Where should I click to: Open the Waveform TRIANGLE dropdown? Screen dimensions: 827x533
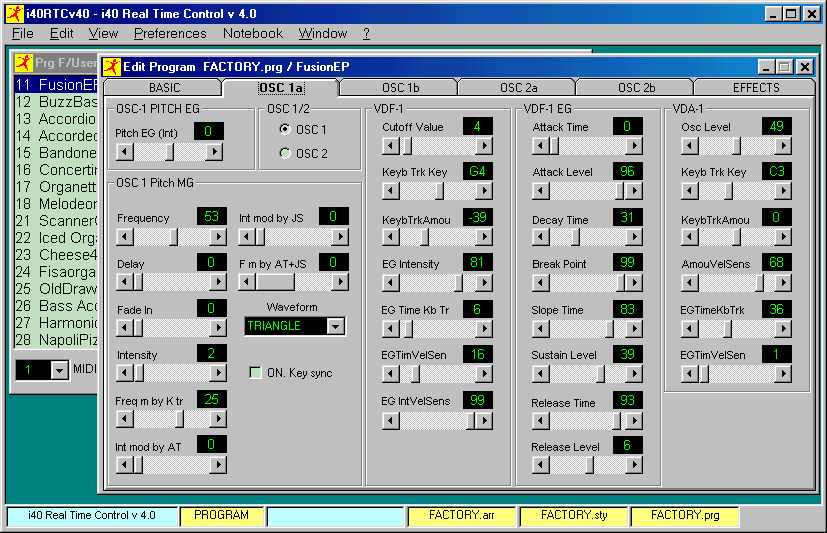(x=335, y=326)
